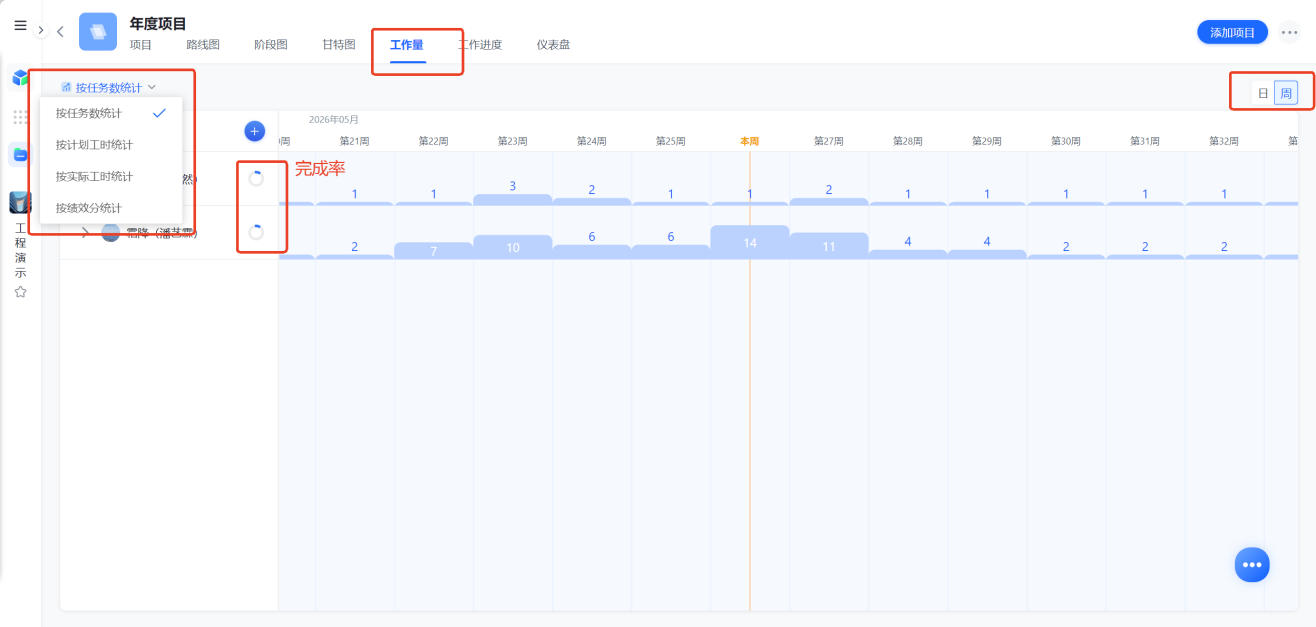Viewport: 1316px width, 627px height.
Task: Switch timeline to 日 view
Action: point(1263,93)
